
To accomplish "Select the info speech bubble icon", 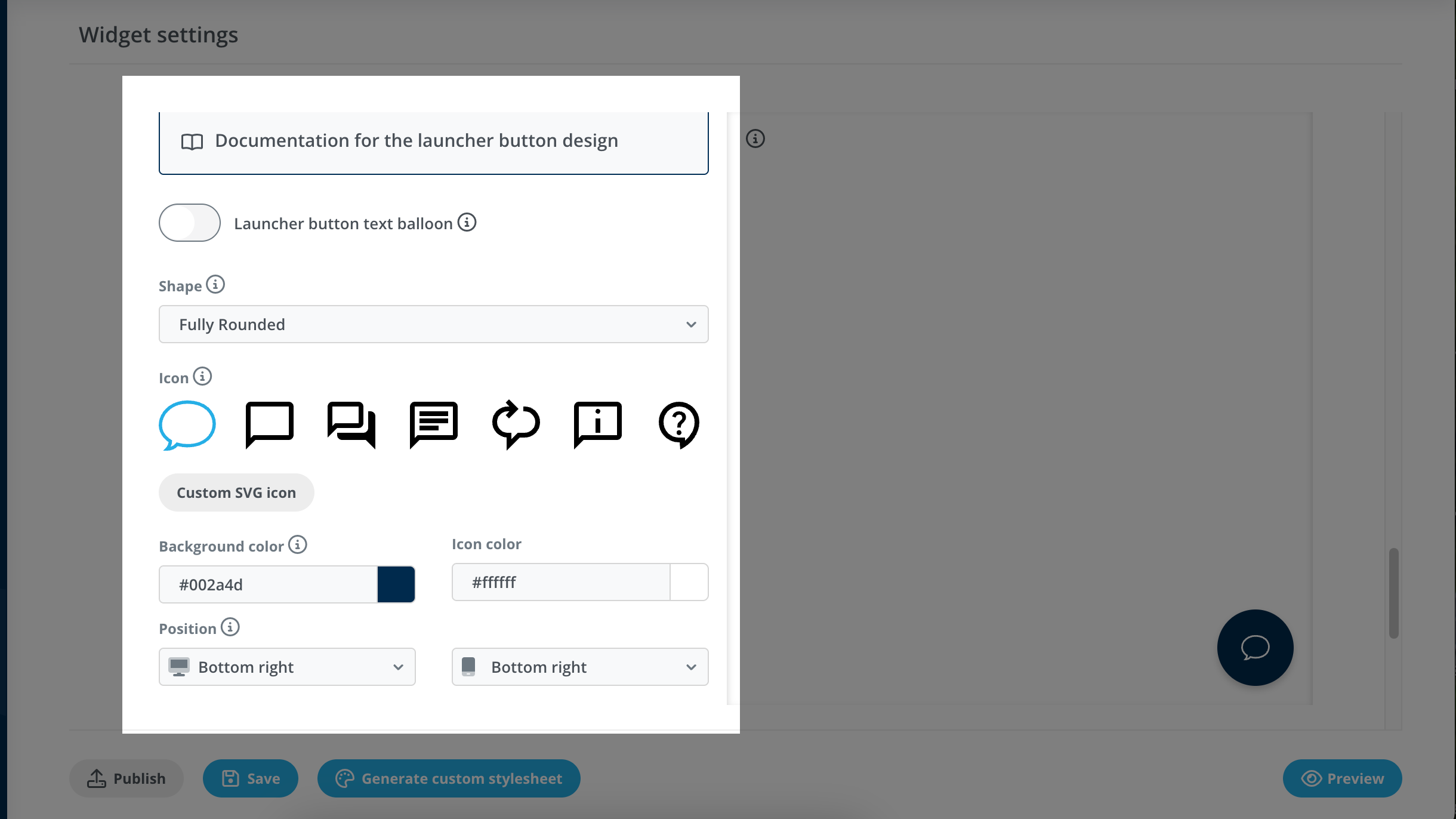I will [x=597, y=424].
